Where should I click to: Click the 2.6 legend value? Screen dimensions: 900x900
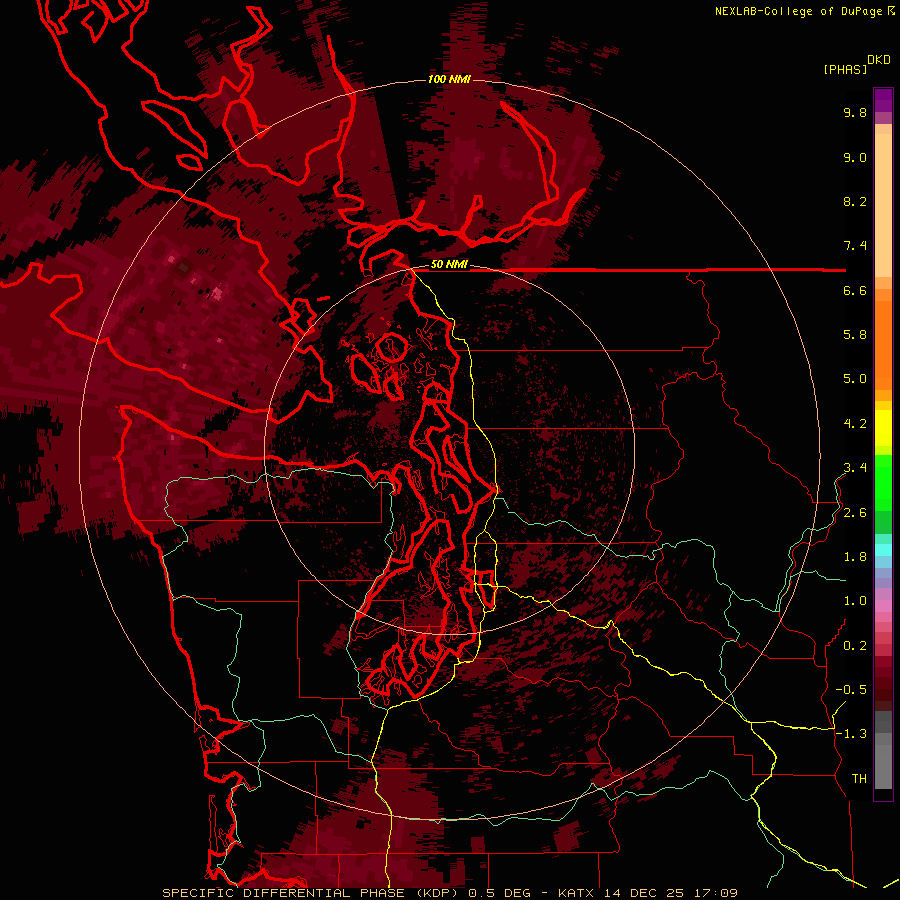855,513
